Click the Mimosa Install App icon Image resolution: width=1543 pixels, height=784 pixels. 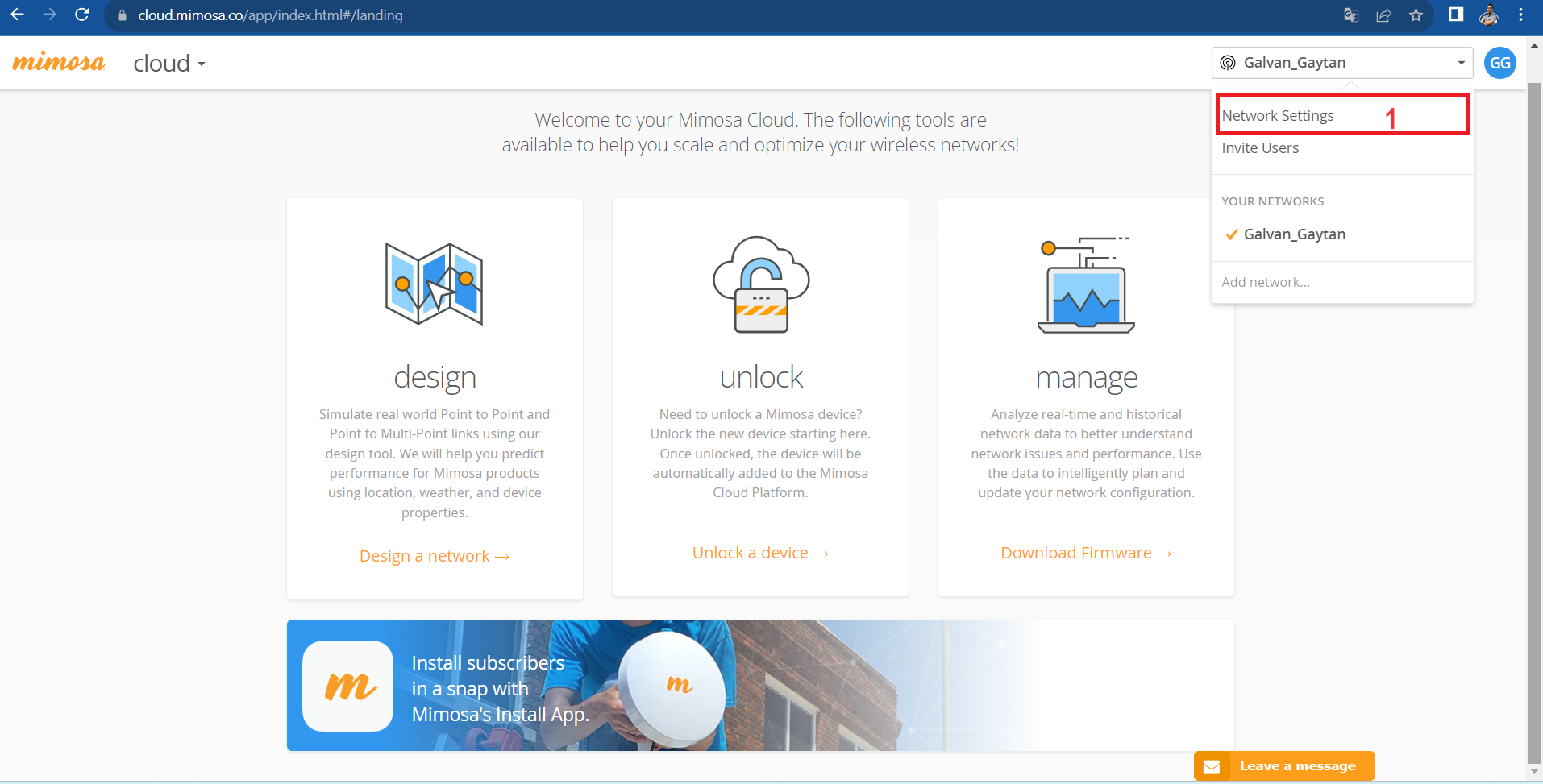(347, 686)
